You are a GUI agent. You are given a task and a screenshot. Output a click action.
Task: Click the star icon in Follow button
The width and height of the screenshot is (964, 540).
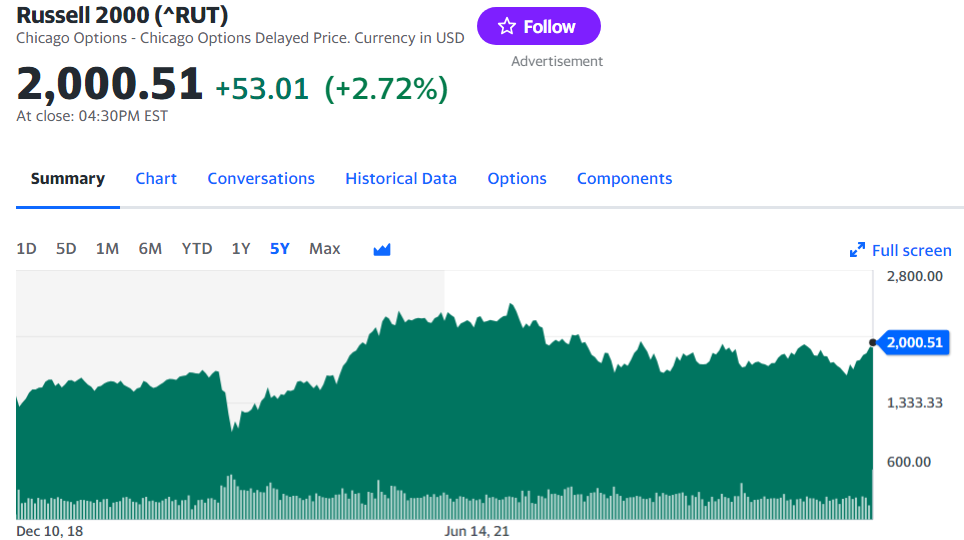[507, 26]
